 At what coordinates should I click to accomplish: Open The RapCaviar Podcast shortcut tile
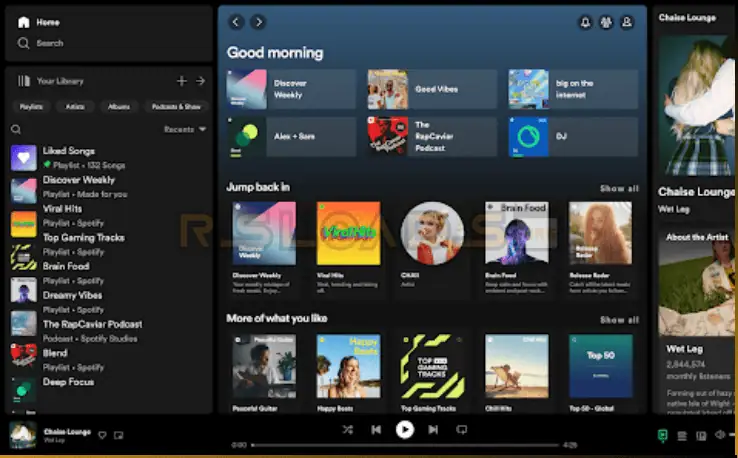432,137
